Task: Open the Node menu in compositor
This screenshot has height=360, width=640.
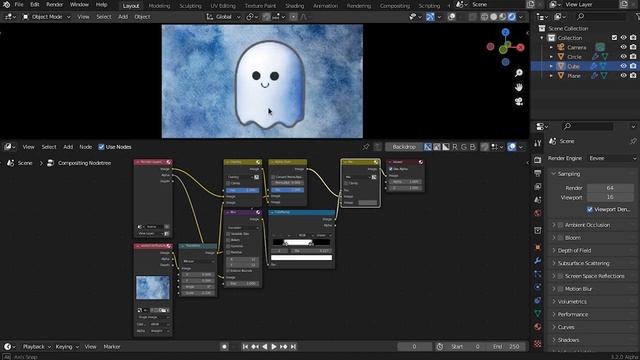Action: pyautogui.click(x=85, y=147)
